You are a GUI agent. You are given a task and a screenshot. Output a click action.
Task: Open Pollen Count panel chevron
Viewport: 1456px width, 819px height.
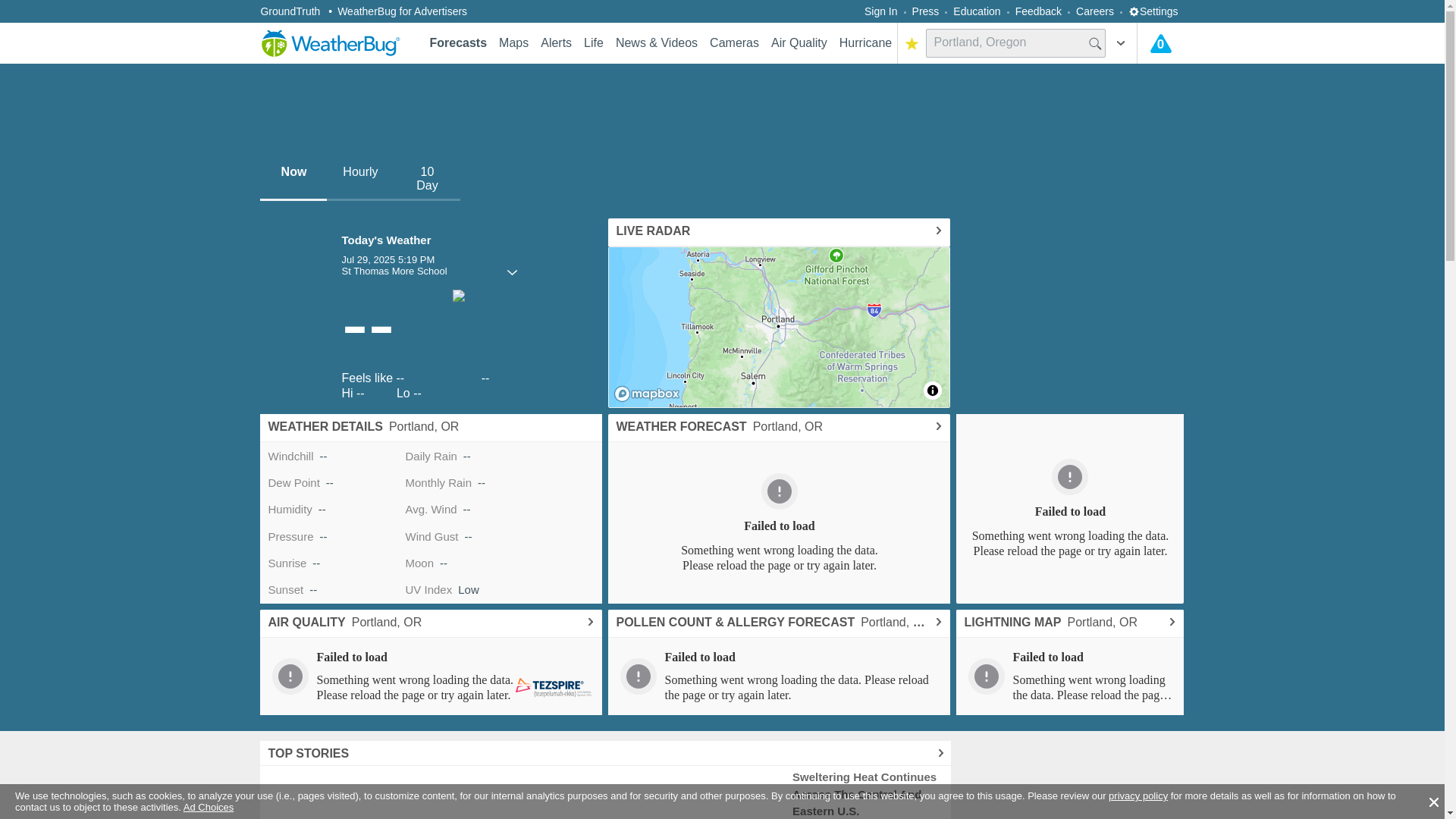point(938,623)
